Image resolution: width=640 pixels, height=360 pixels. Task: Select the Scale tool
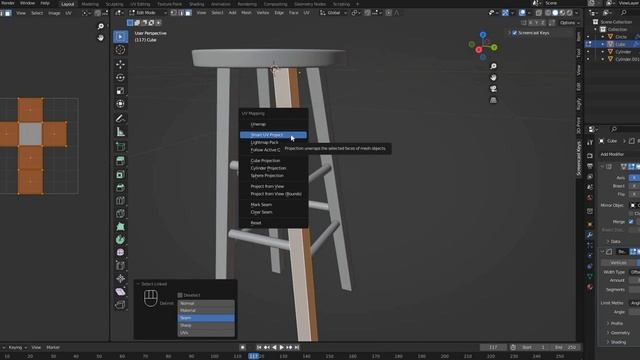(x=120, y=91)
